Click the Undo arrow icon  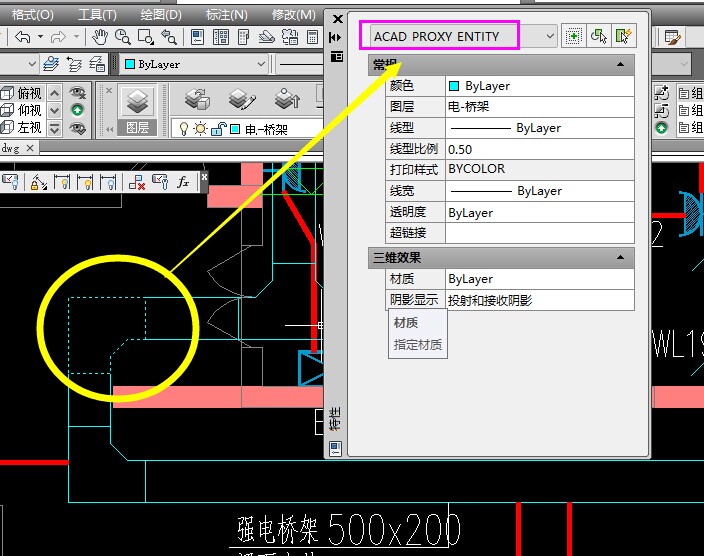pyautogui.click(x=21, y=37)
